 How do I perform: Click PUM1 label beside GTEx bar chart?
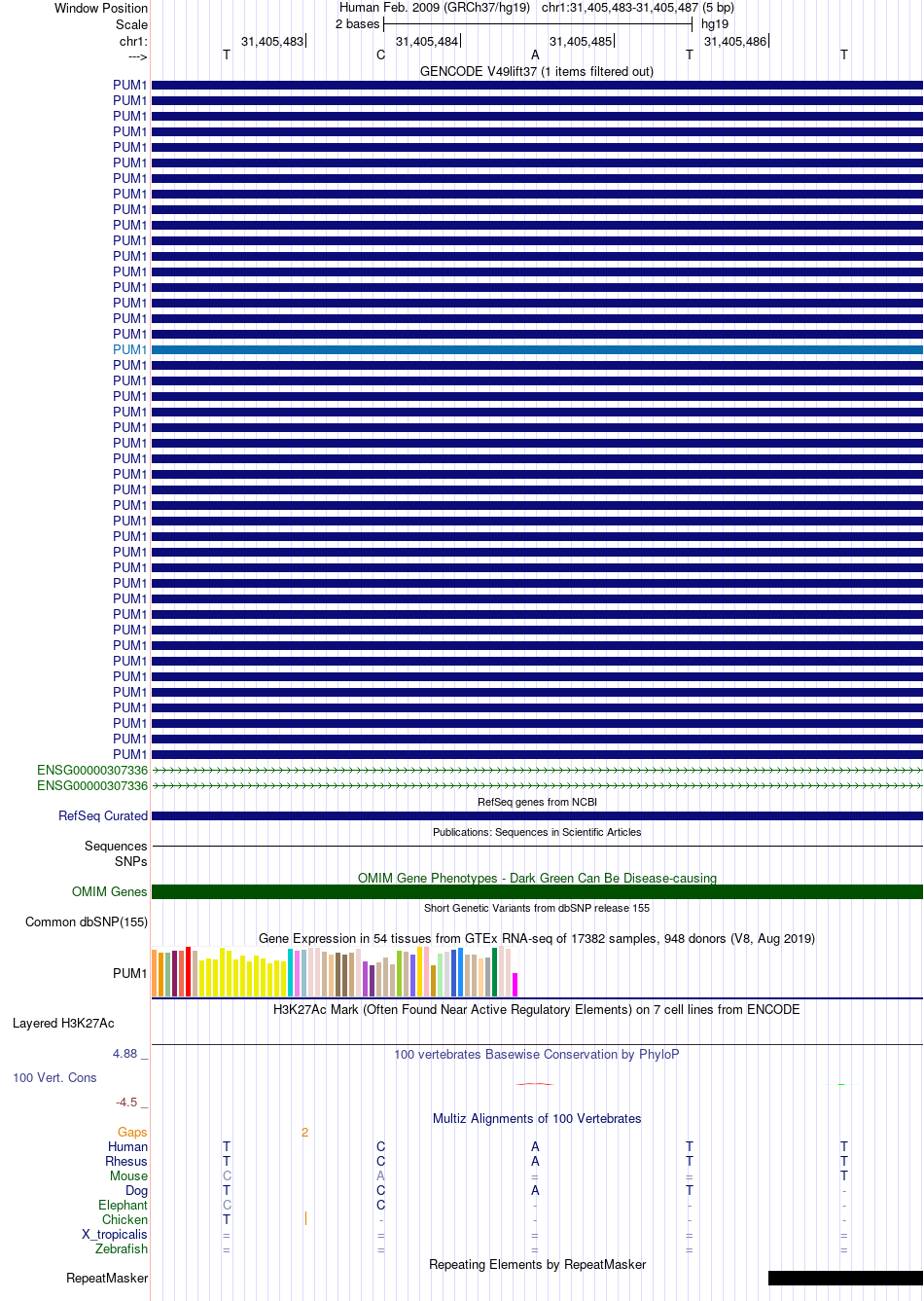[130, 973]
